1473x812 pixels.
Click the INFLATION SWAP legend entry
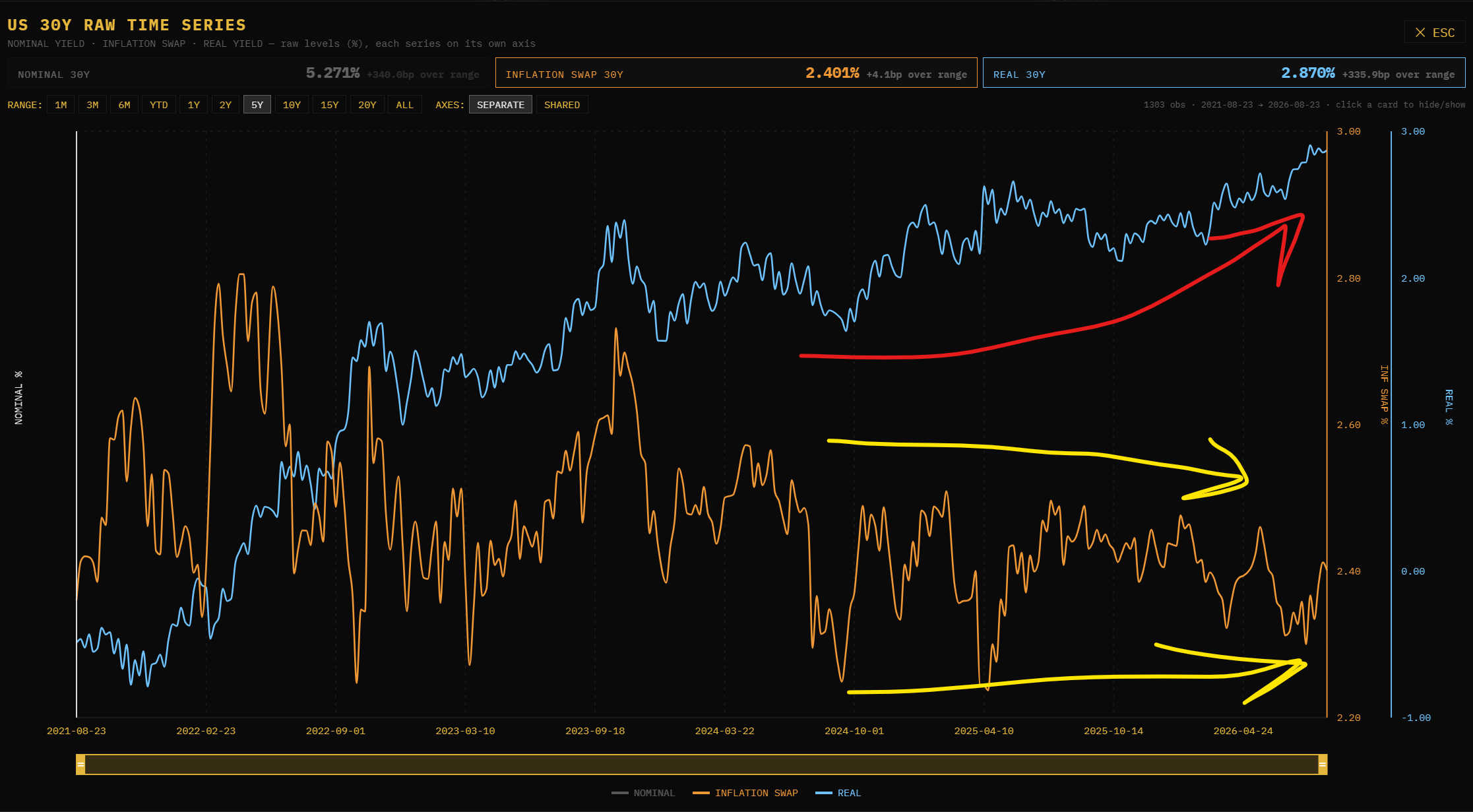(x=745, y=793)
